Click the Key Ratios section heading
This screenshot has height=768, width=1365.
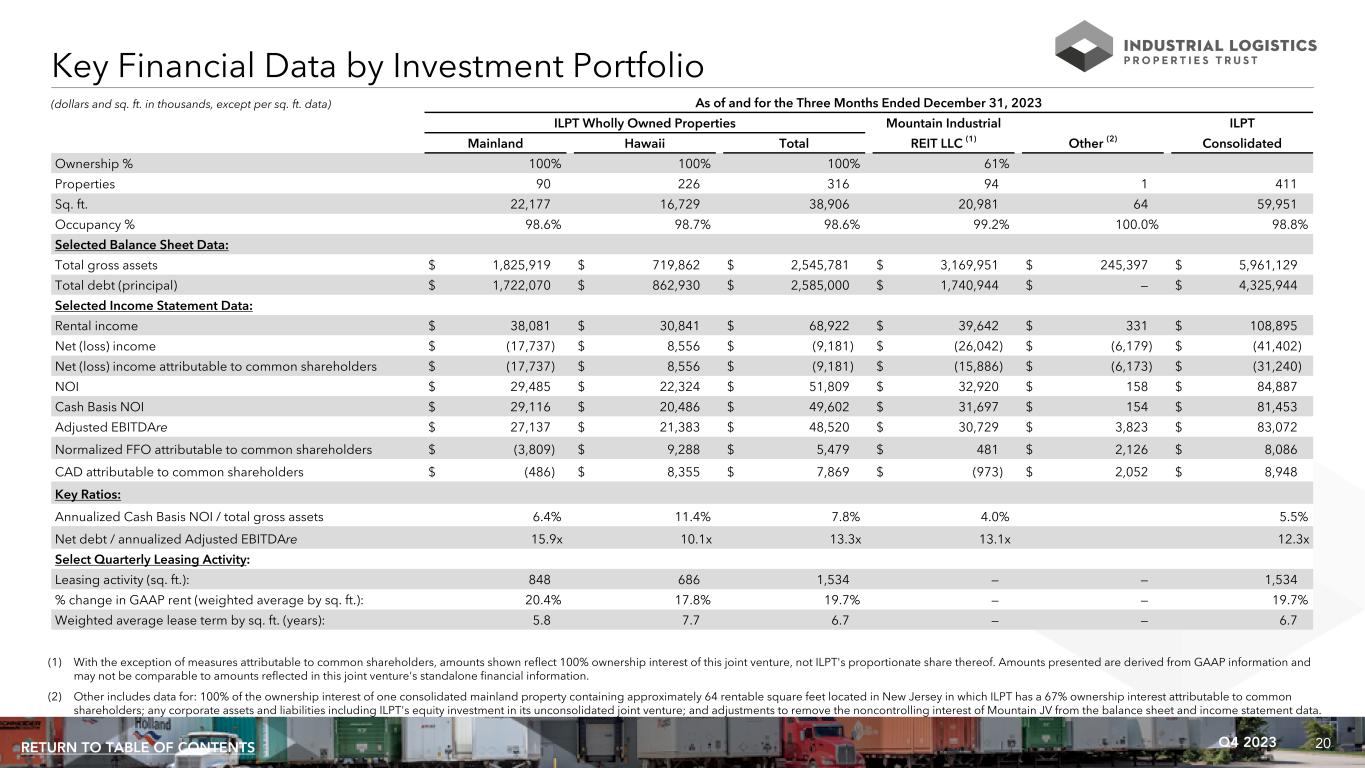click(89, 494)
